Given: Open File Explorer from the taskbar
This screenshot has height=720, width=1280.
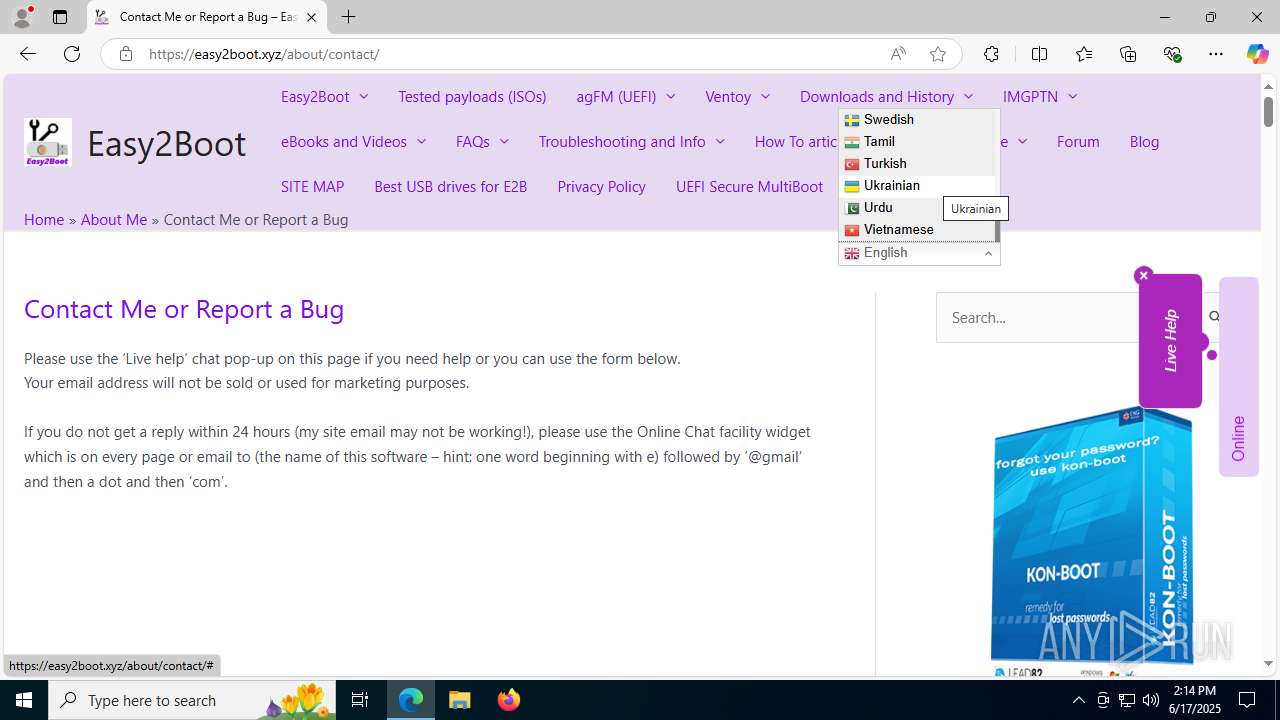Looking at the screenshot, I should (460, 700).
